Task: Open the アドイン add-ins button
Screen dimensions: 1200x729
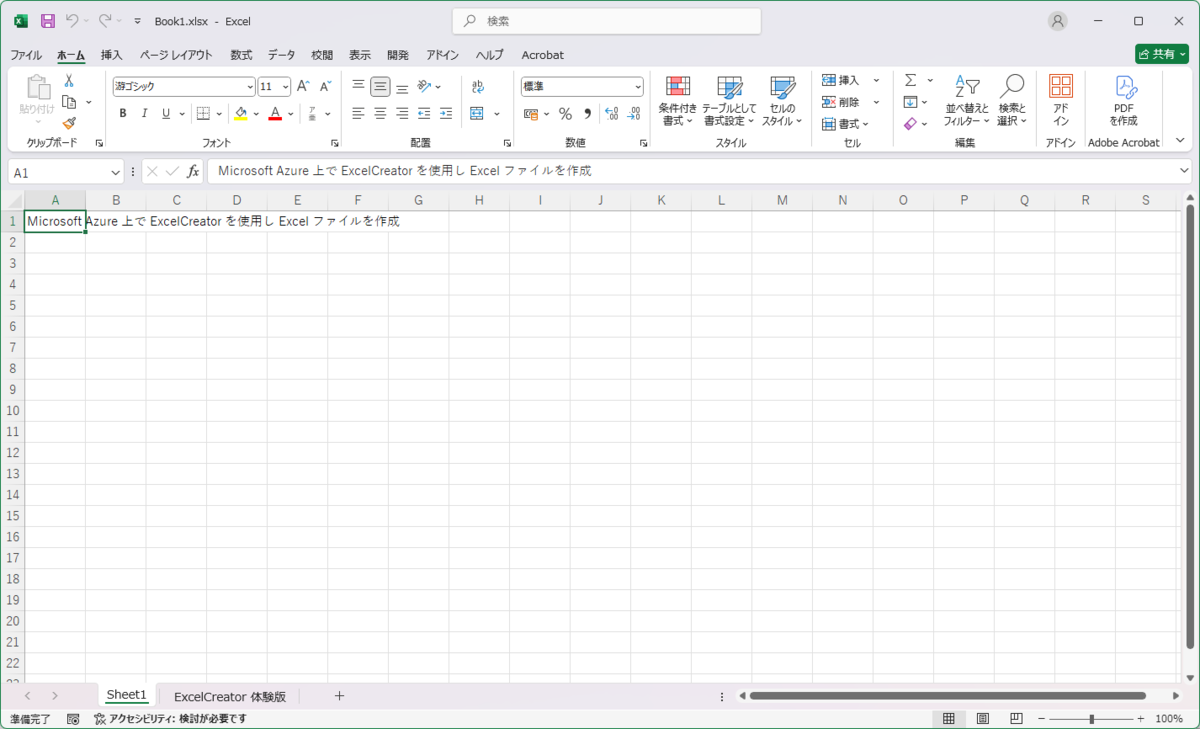Action: 1061,100
